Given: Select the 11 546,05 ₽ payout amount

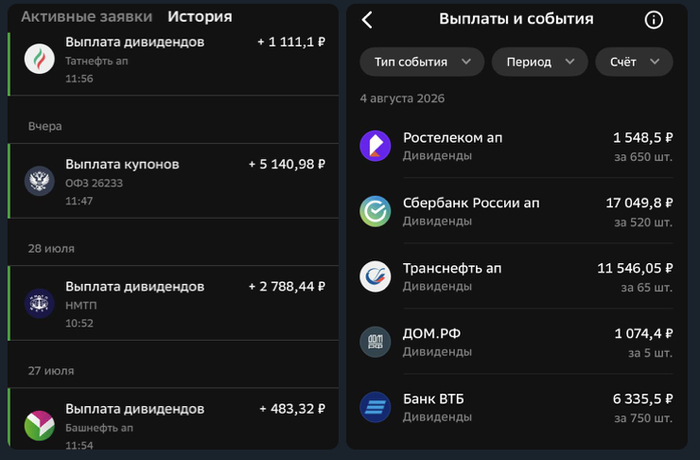Looking at the screenshot, I should (x=635, y=268).
